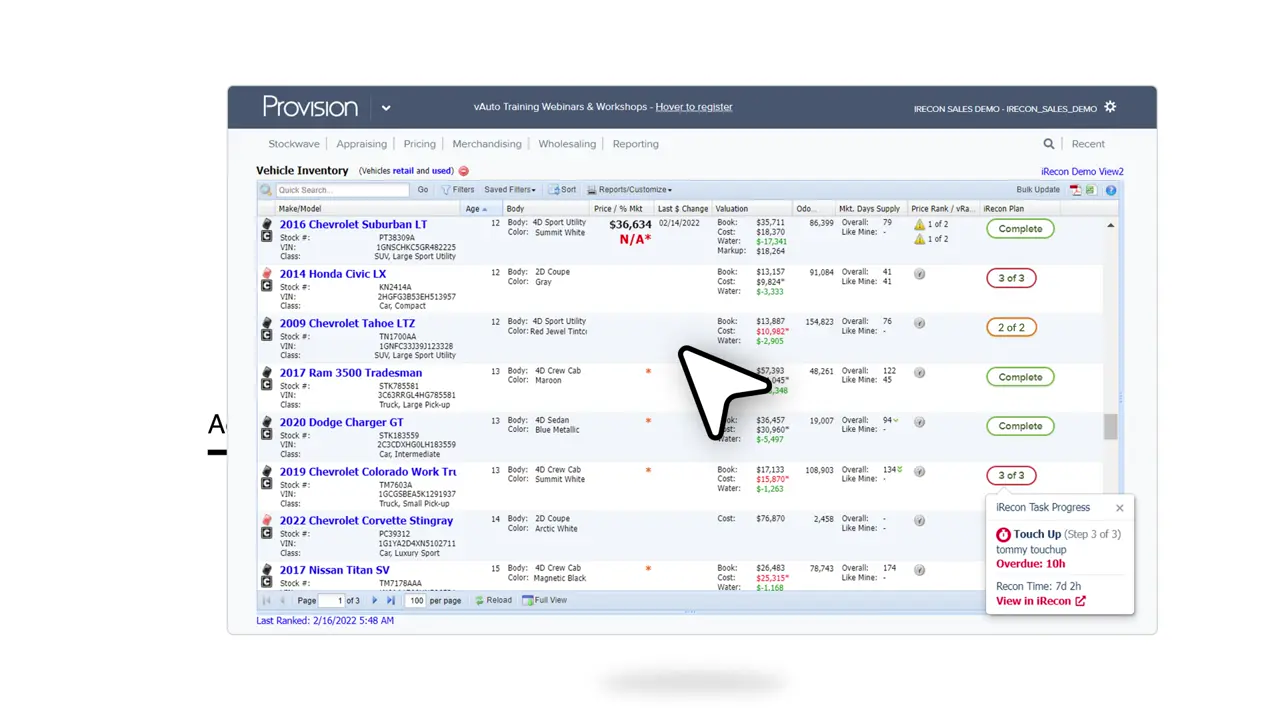
Task: Click the first warning triangle for Suburban LT
Action: 919,225
